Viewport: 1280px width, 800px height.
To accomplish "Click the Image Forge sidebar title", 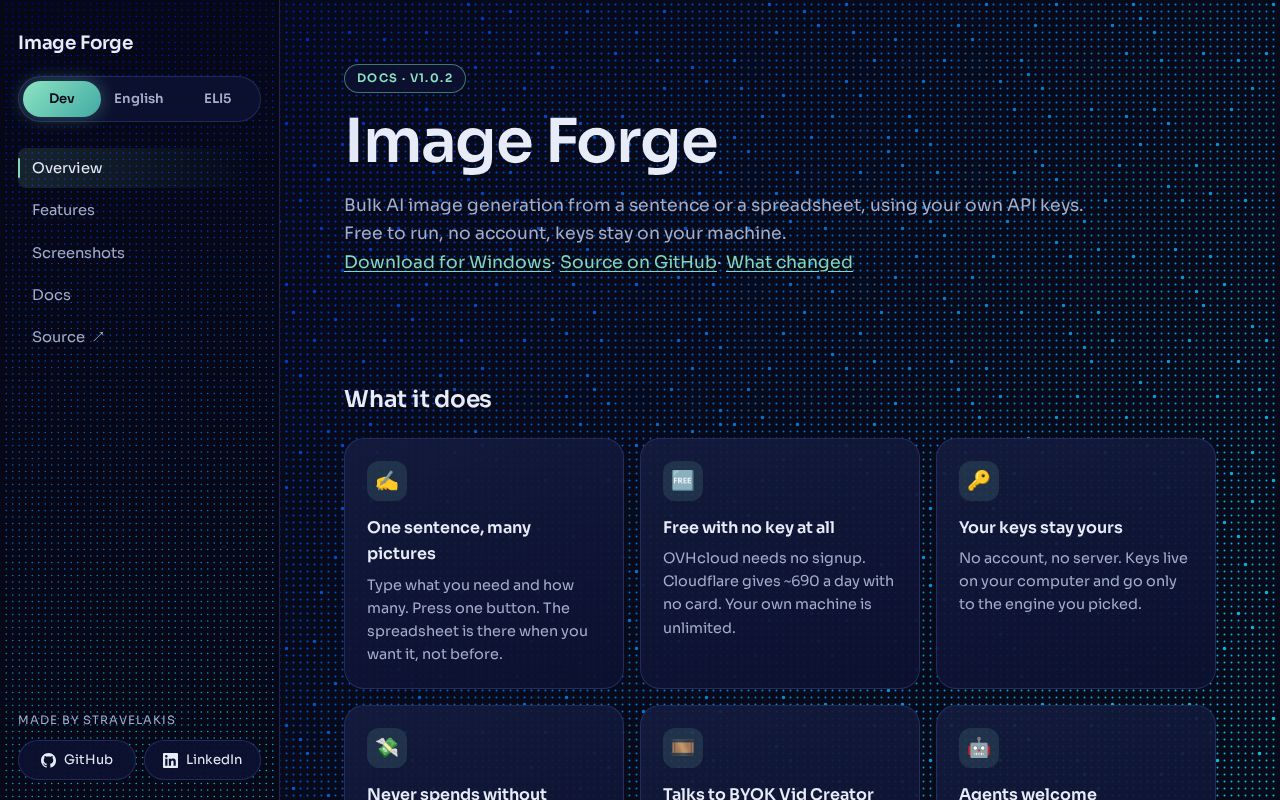I will (x=76, y=43).
